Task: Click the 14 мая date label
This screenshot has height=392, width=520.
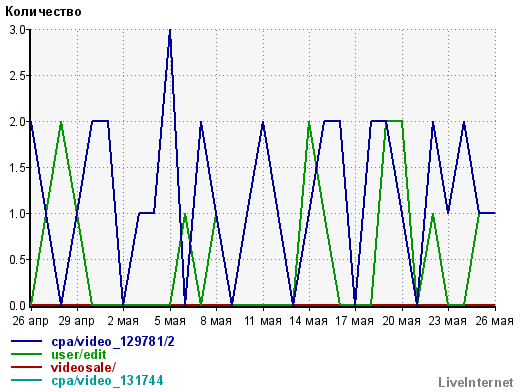Action: [308, 321]
